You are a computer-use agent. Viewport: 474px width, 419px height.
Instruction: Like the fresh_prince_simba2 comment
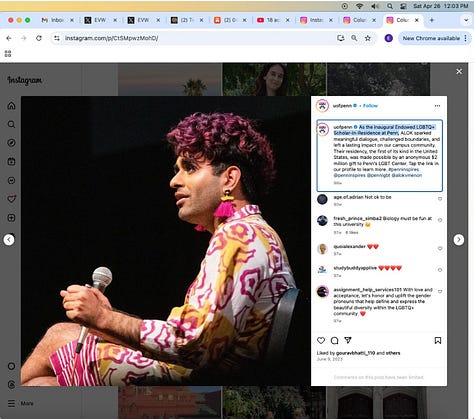pyautogui.click(x=440, y=220)
